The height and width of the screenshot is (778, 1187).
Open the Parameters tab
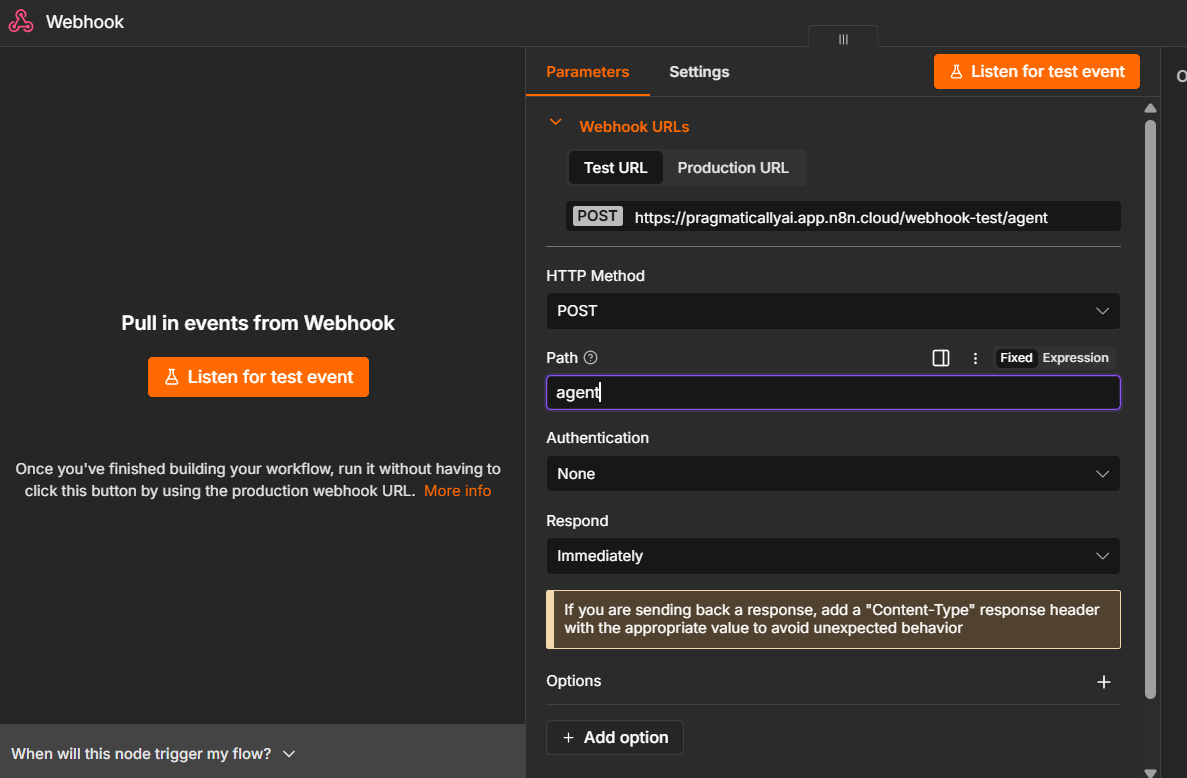tap(587, 72)
